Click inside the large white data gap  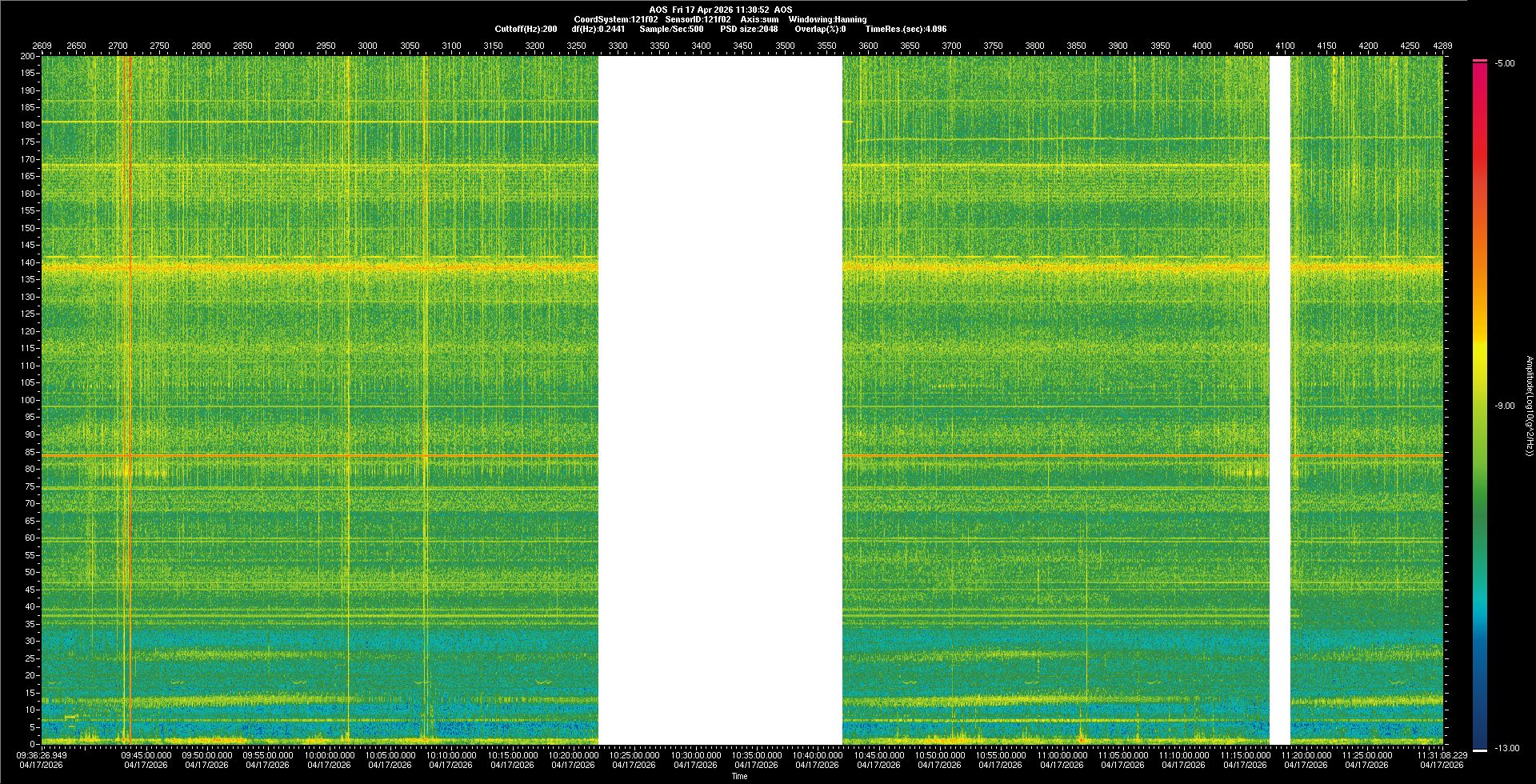click(720, 400)
